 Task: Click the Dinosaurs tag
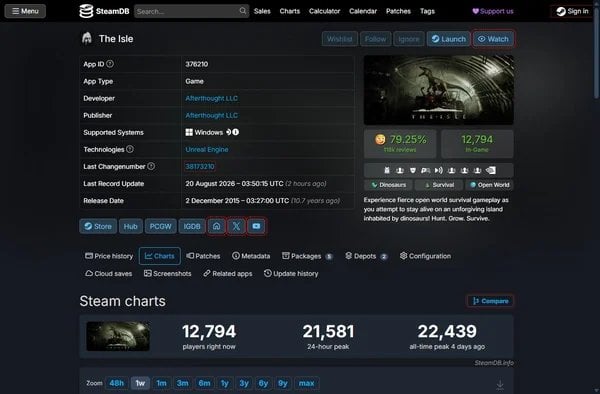[x=388, y=185]
